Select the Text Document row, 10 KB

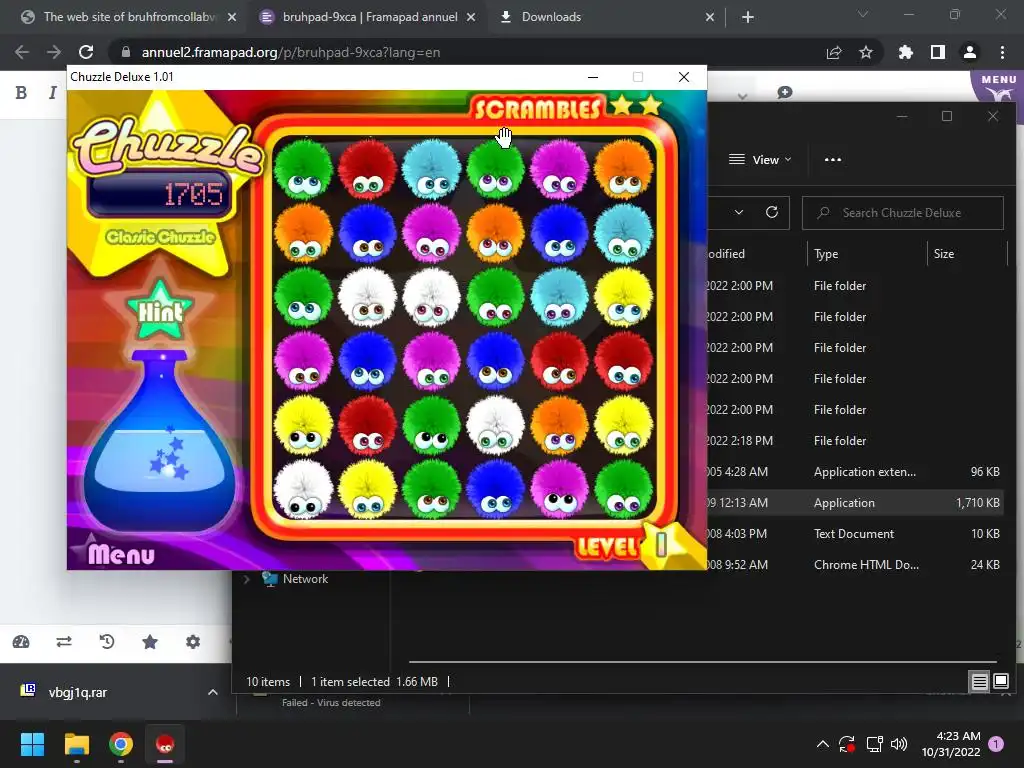[x=856, y=534]
